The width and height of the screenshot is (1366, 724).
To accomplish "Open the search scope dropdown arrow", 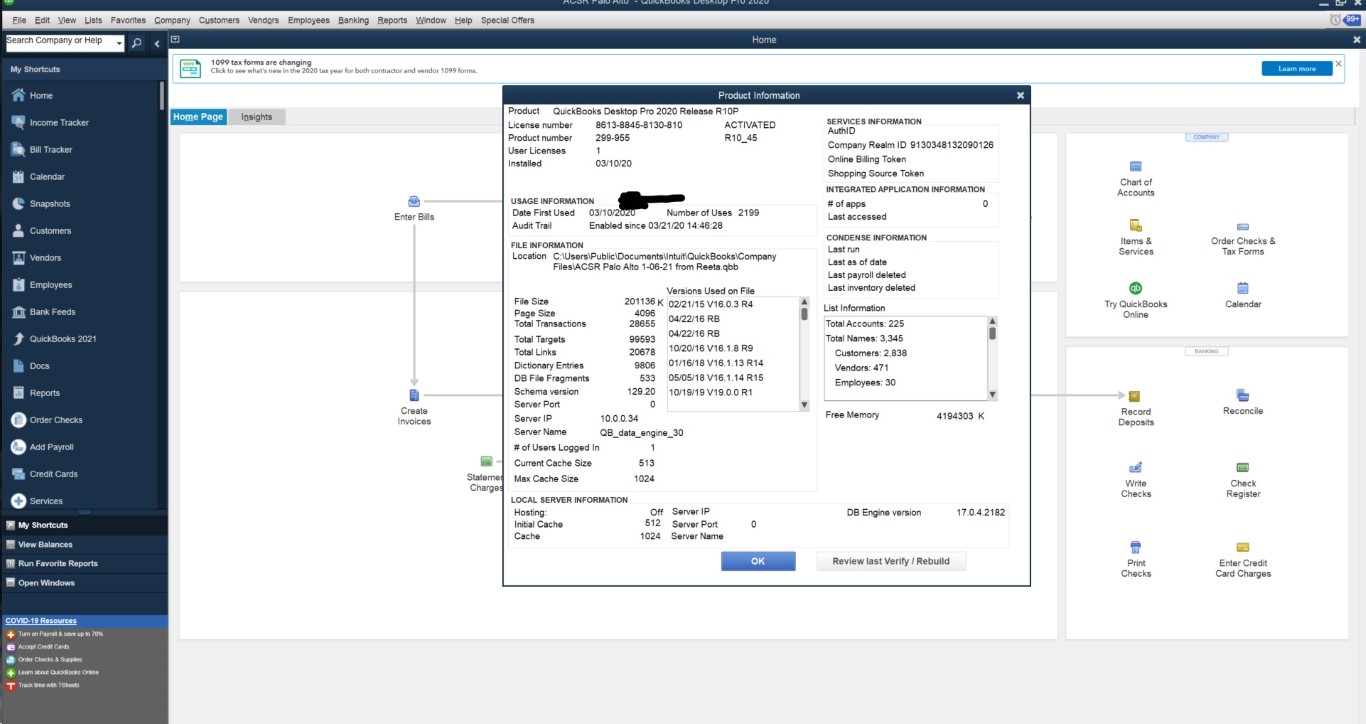I will tap(119, 43).
